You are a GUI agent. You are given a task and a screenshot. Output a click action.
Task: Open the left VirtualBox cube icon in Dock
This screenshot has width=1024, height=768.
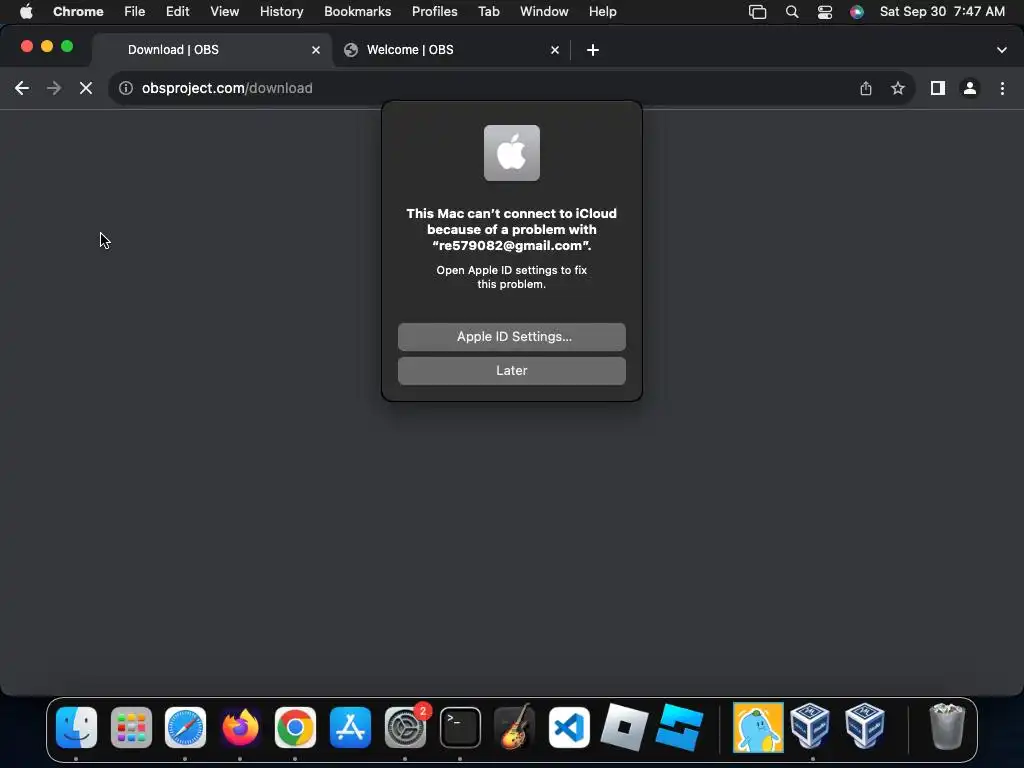(810, 727)
